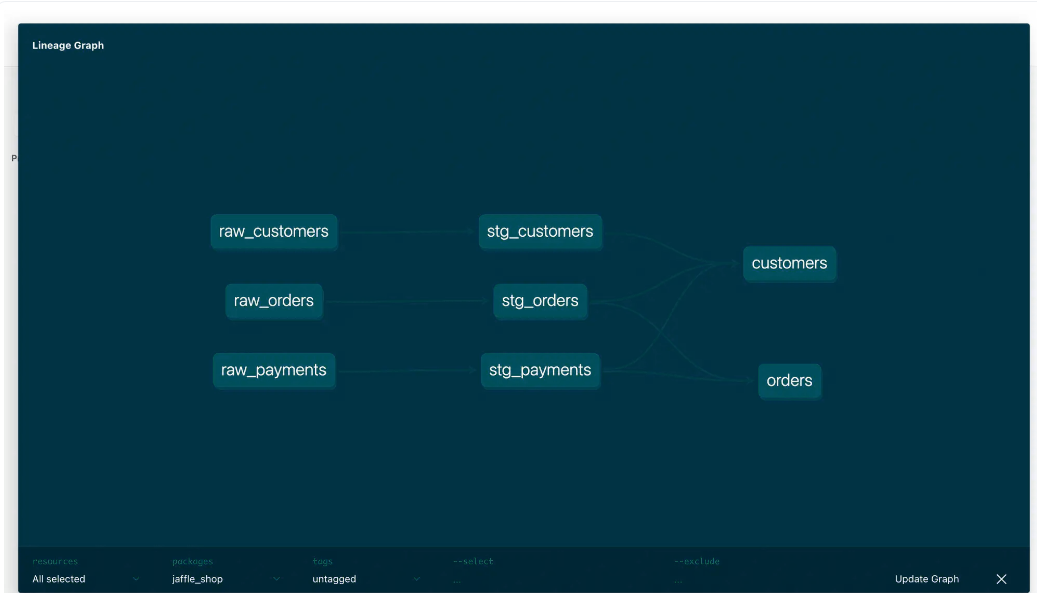Select the raw_customers node

(x=273, y=232)
